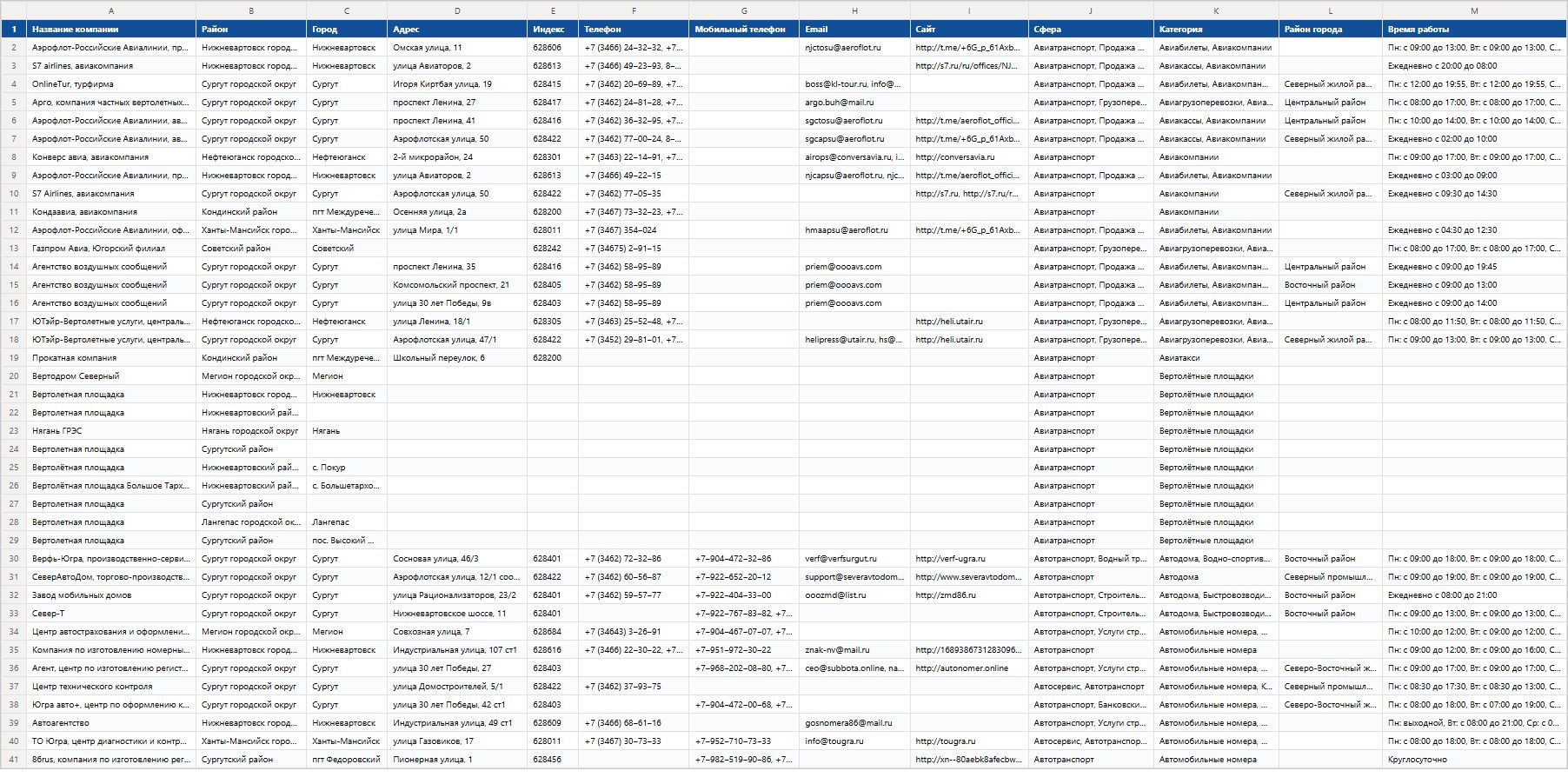The image size is (1568, 784).
Task: Select the address 'улица Домостроителей, 5/1'
Action: click(x=457, y=686)
